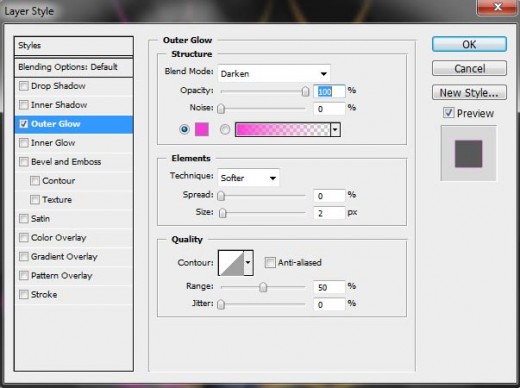This screenshot has height=388, width=520.
Task: Enable the Color Overlay checkbox
Action: [x=24, y=238]
